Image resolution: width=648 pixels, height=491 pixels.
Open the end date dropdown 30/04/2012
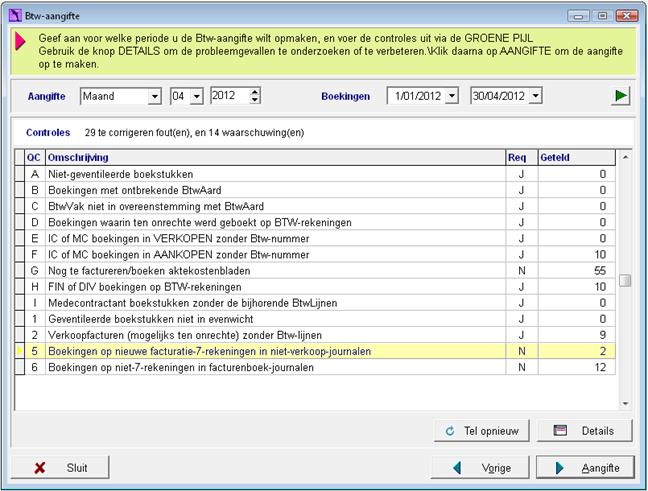[x=536, y=96]
